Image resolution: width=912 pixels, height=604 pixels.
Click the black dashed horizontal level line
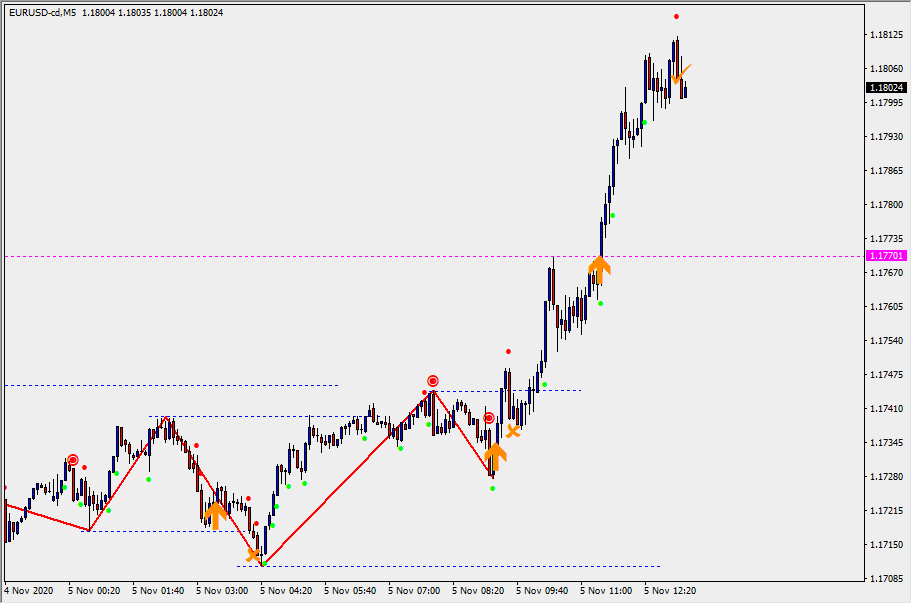pos(170,385)
